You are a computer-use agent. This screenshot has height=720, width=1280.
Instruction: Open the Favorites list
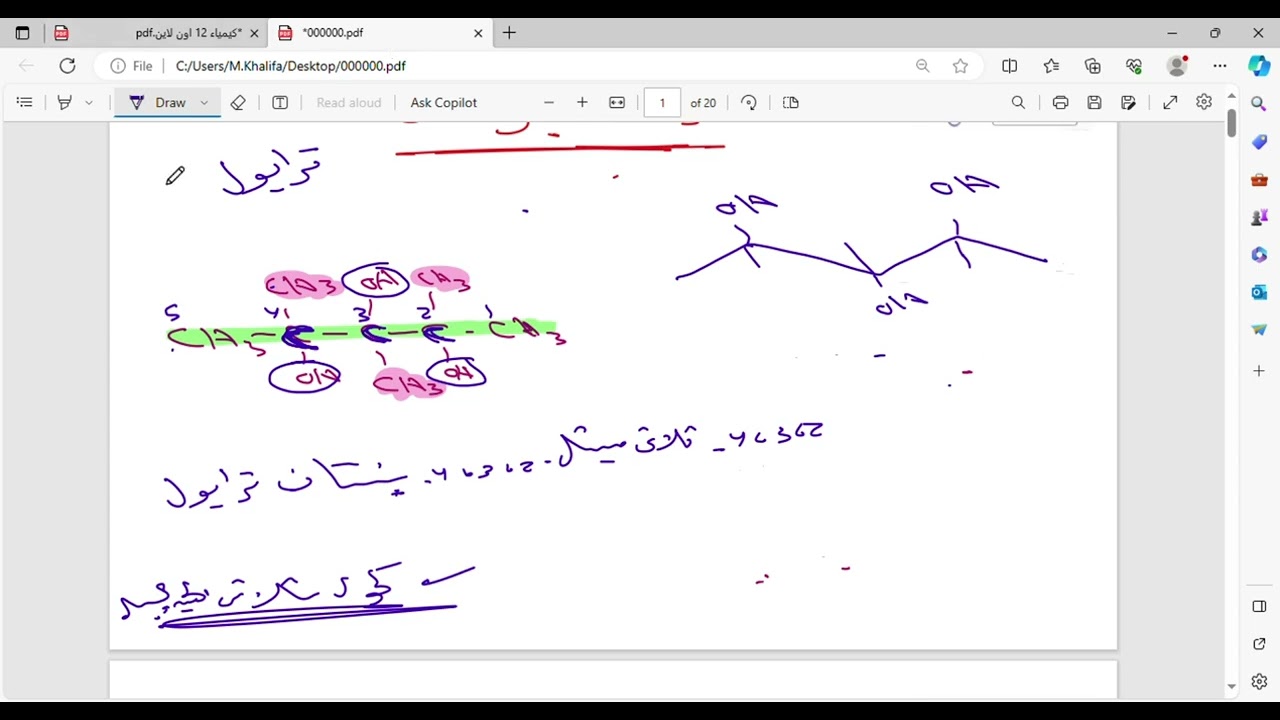[x=1051, y=66]
